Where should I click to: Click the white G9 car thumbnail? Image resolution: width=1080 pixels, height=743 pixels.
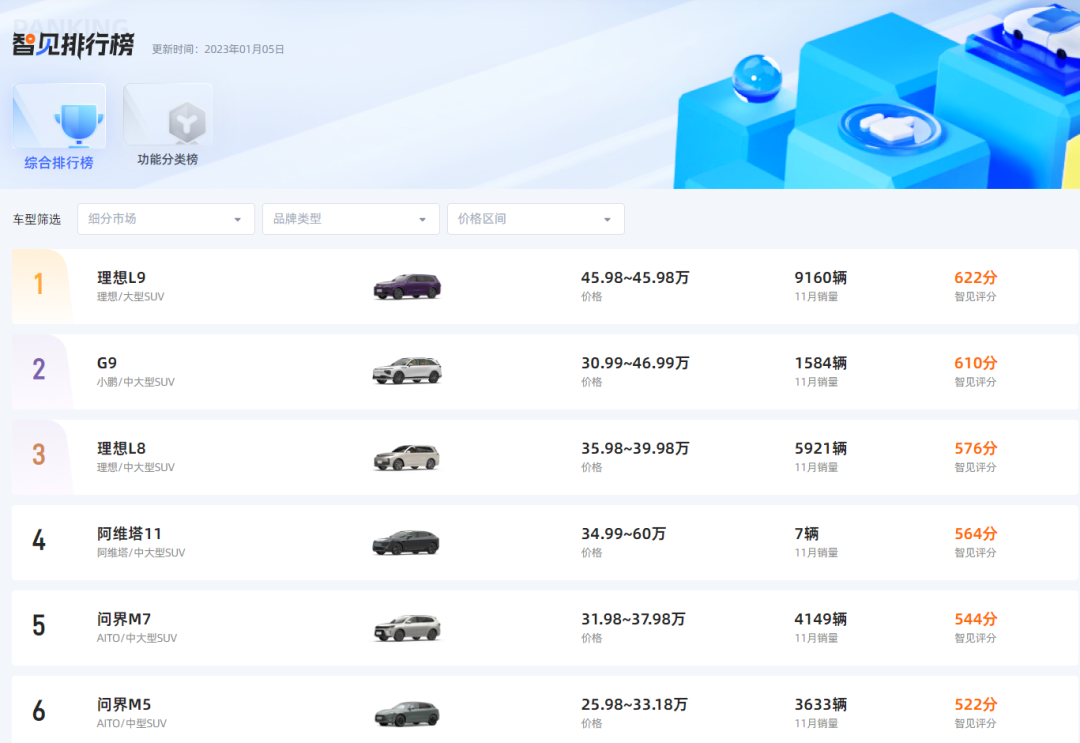coord(407,371)
